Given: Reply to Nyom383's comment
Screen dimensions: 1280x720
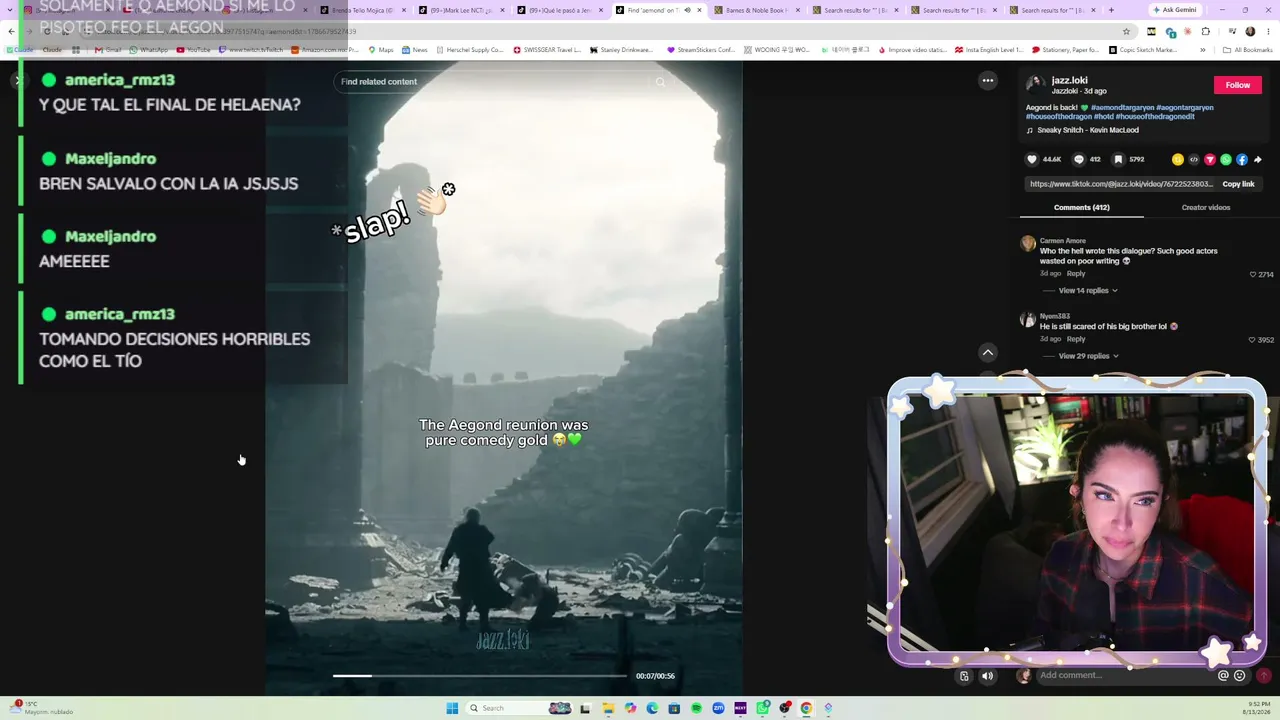Looking at the screenshot, I should [x=1076, y=339].
